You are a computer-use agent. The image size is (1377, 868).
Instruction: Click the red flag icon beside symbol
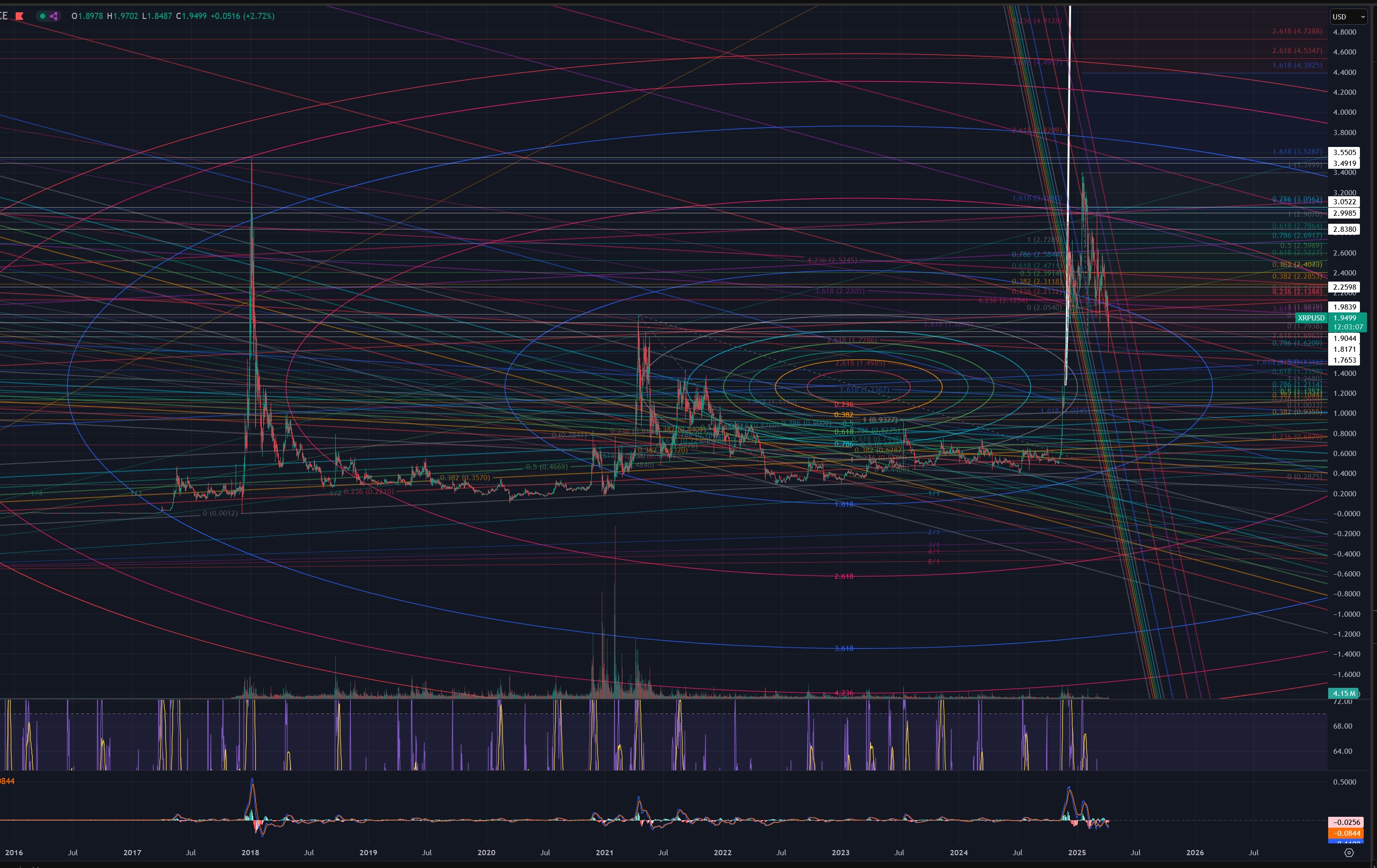(x=19, y=16)
